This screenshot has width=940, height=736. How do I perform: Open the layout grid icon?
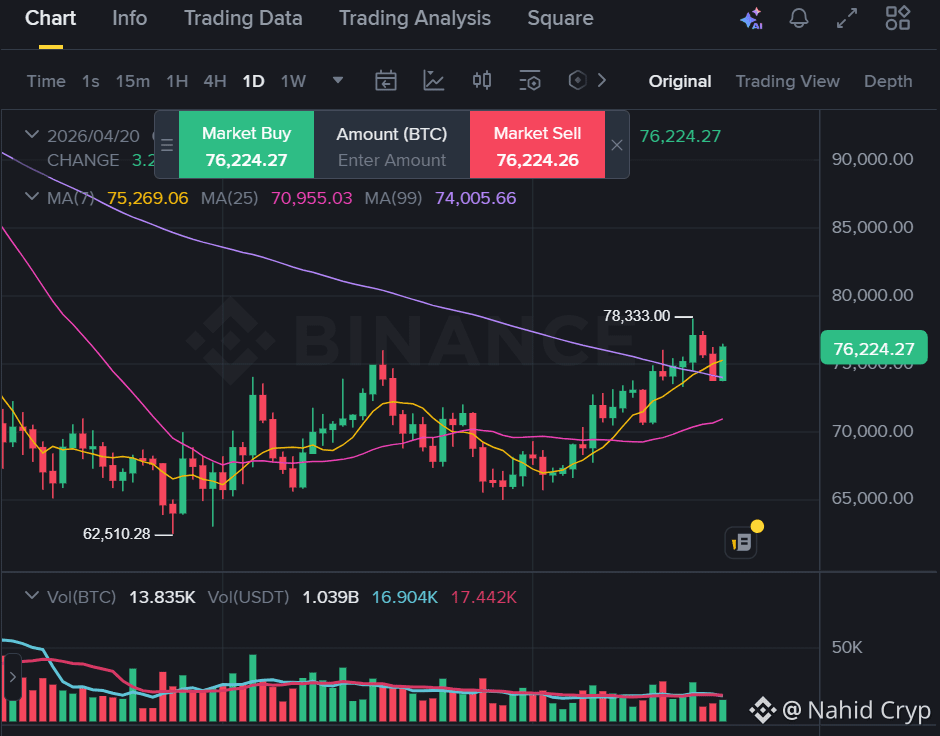click(897, 18)
